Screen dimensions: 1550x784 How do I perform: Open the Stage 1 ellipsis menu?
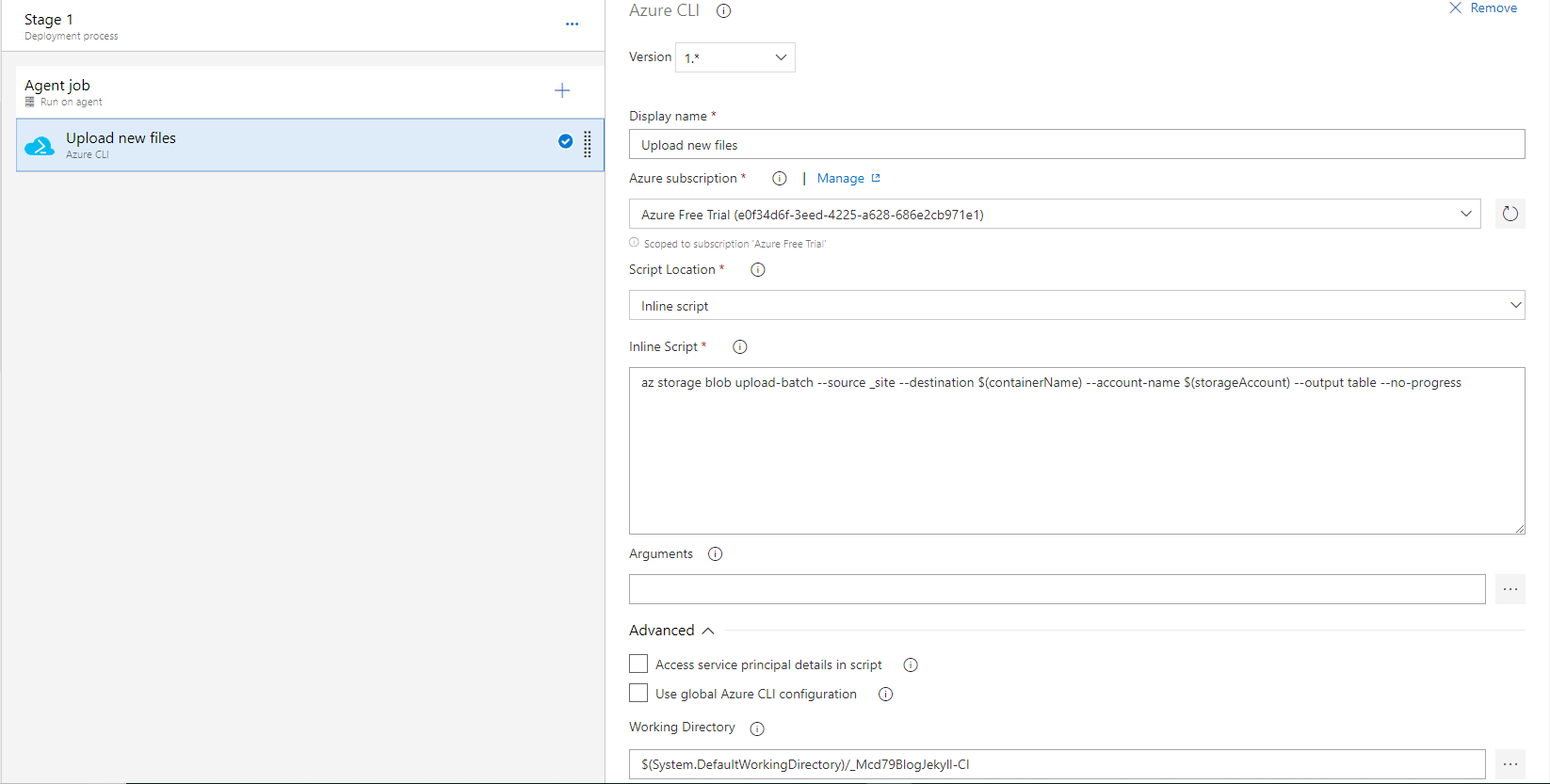572,24
